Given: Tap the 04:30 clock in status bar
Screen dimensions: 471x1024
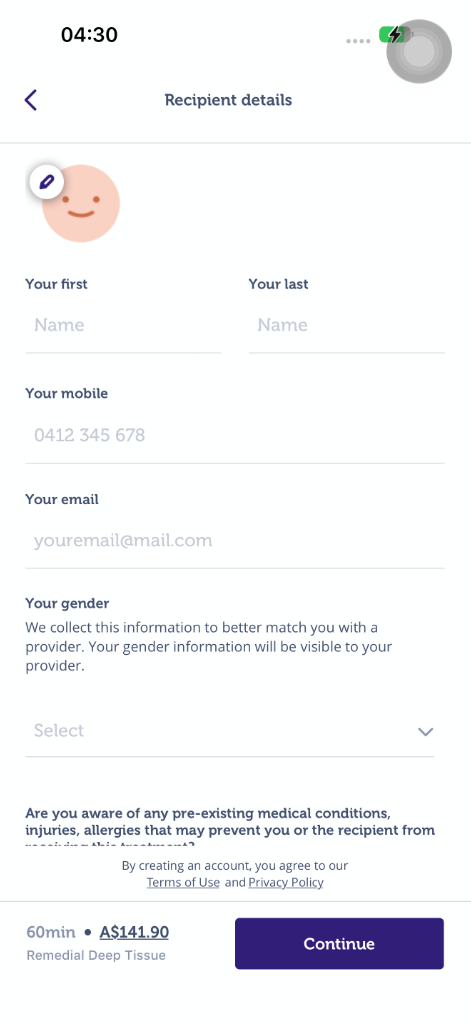Looking at the screenshot, I should click(89, 35).
